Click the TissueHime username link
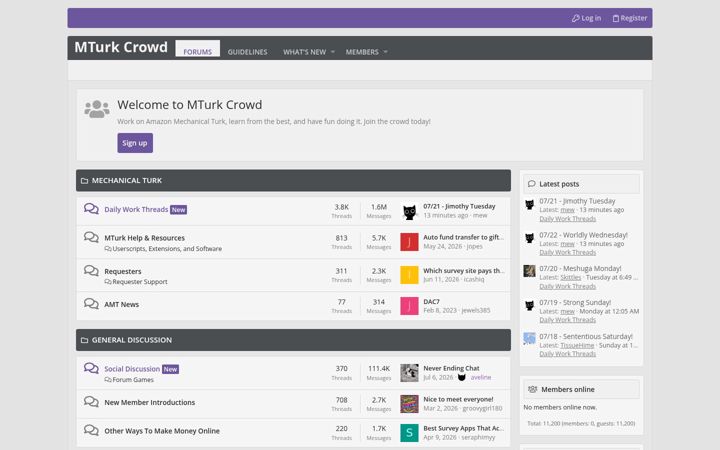Screen dimensions: 720x450 577,345
